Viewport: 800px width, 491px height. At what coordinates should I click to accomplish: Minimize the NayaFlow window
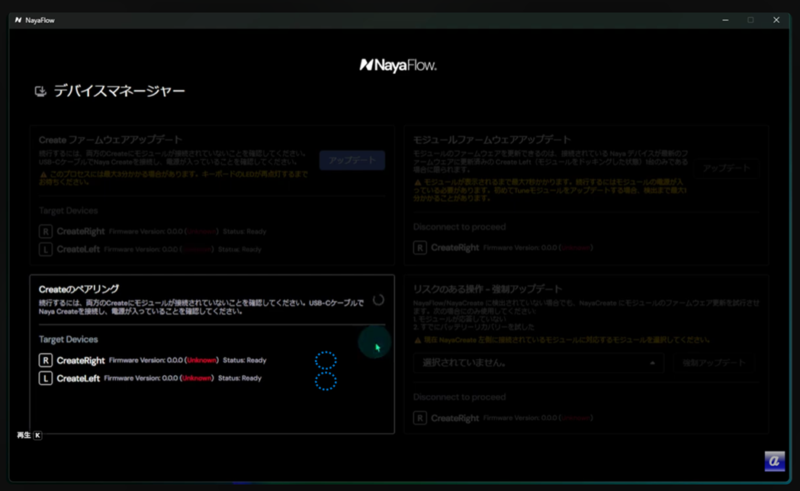point(726,20)
